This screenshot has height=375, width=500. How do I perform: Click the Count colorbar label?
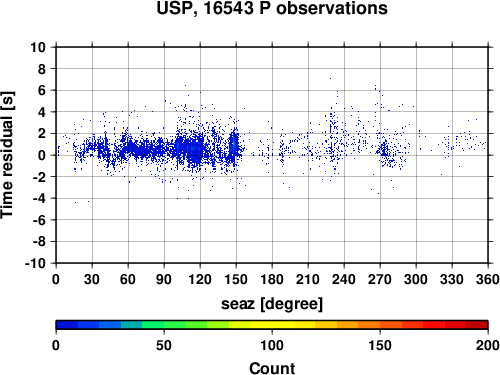click(272, 368)
